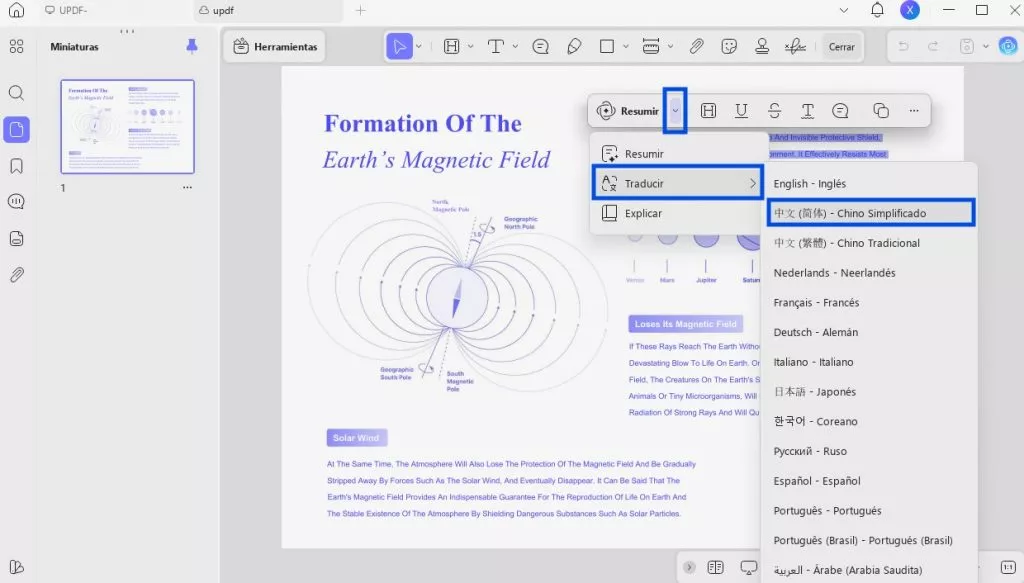Choose Resumir in the AI menu
1024x583 pixels.
[x=679, y=154]
